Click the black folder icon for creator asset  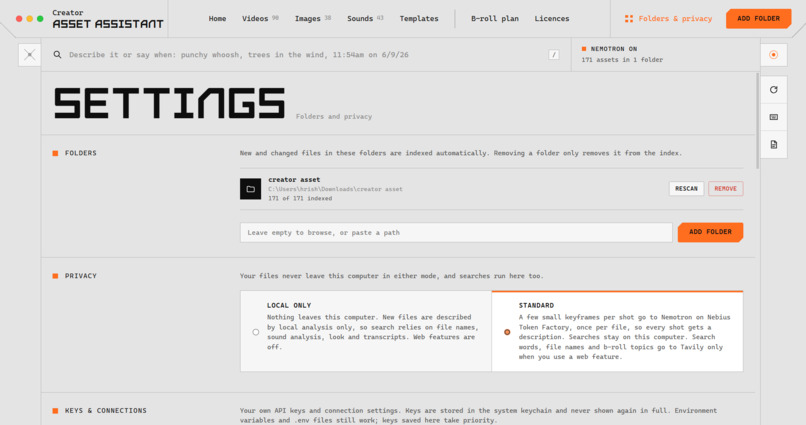250,189
